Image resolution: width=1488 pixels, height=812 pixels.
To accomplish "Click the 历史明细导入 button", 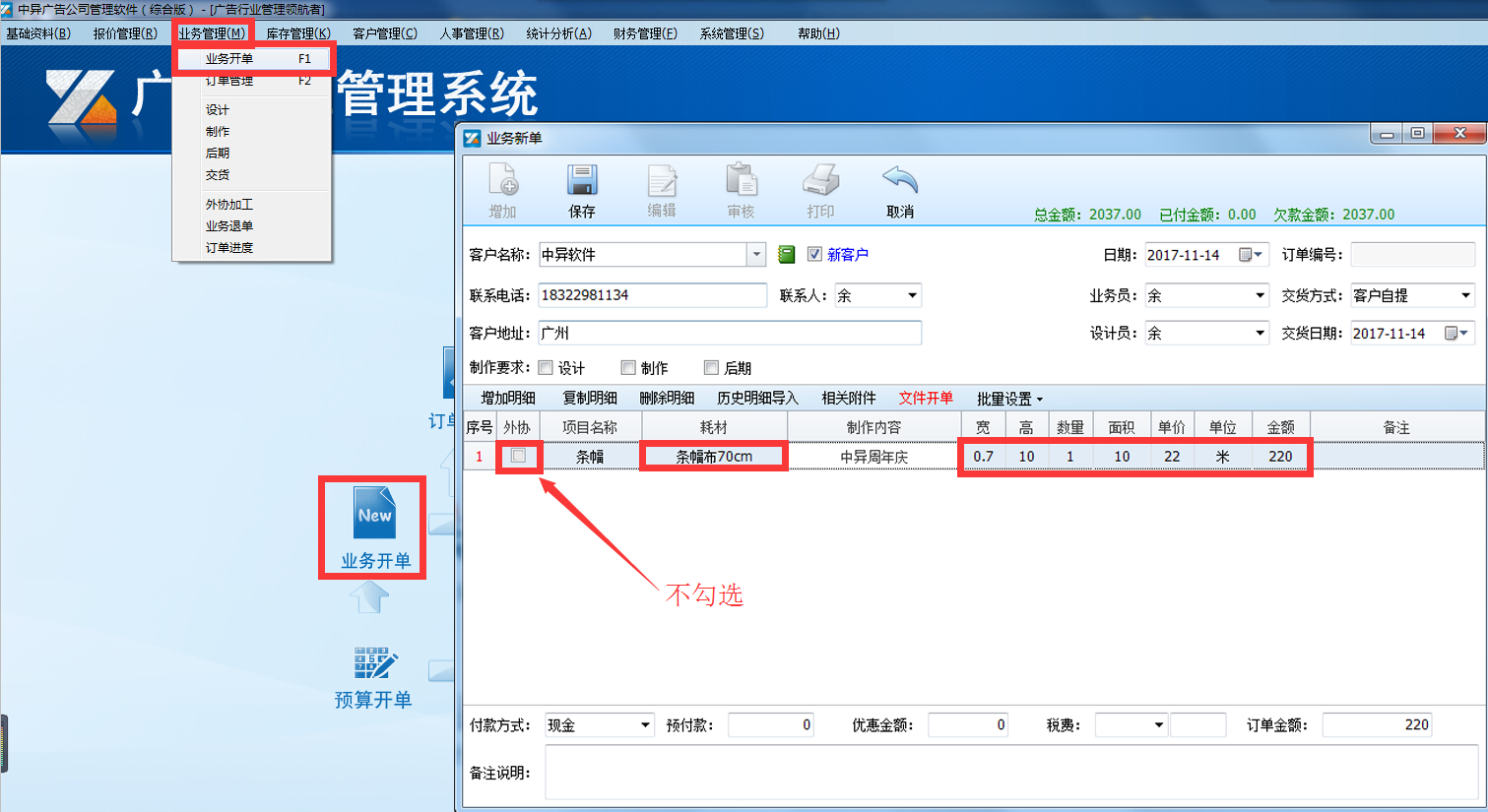I will tap(757, 398).
